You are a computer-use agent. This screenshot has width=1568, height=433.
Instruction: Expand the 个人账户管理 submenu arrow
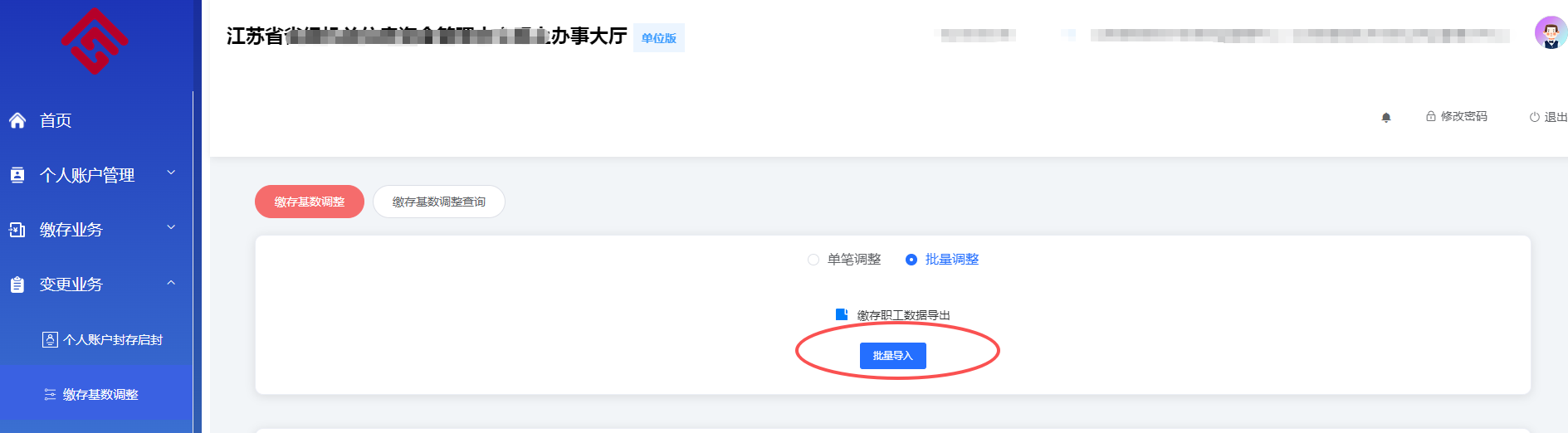pyautogui.click(x=171, y=173)
